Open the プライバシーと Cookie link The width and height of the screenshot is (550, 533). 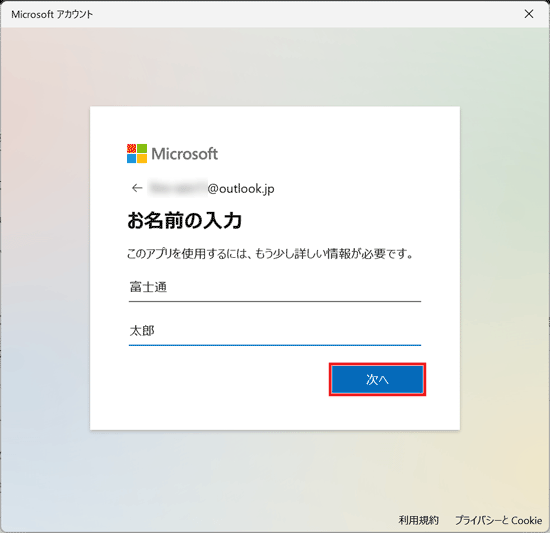tap(498, 520)
